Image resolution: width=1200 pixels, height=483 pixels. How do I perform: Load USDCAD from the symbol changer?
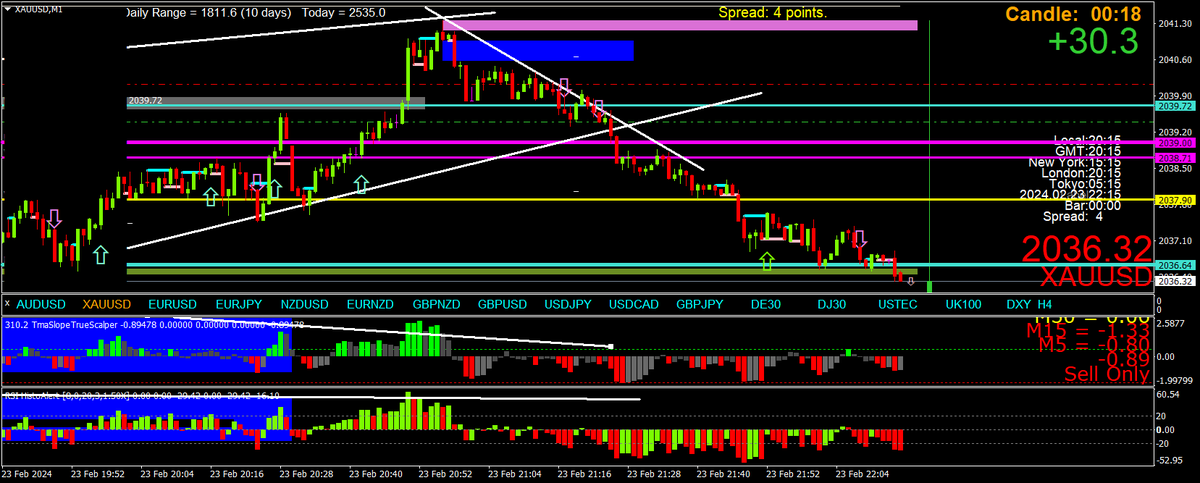click(635, 303)
